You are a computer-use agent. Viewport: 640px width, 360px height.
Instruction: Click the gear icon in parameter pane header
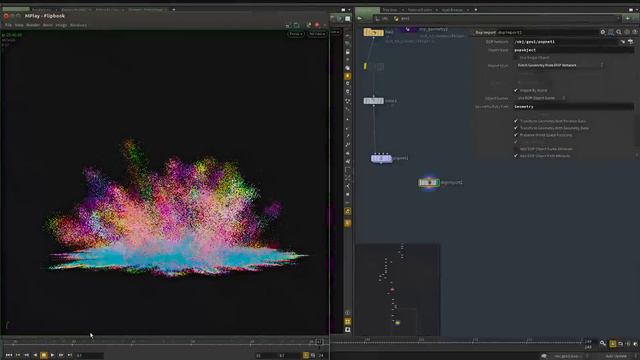pos(603,32)
